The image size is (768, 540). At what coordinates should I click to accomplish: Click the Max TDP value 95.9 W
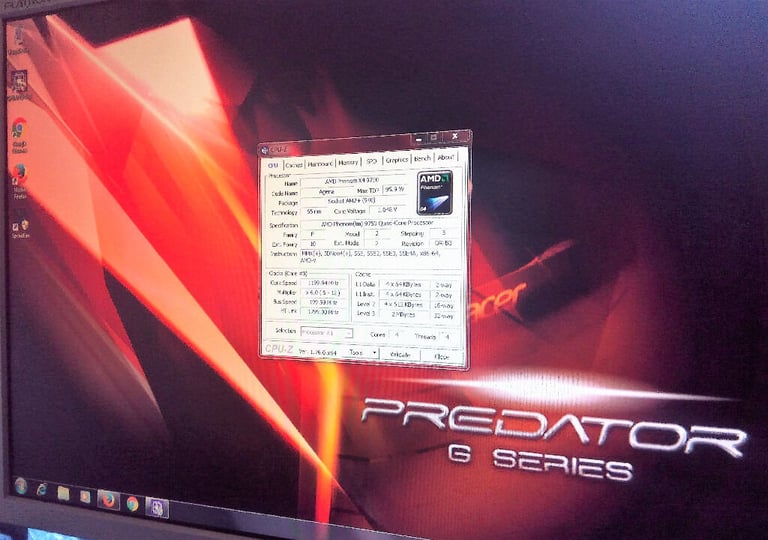[x=395, y=189]
